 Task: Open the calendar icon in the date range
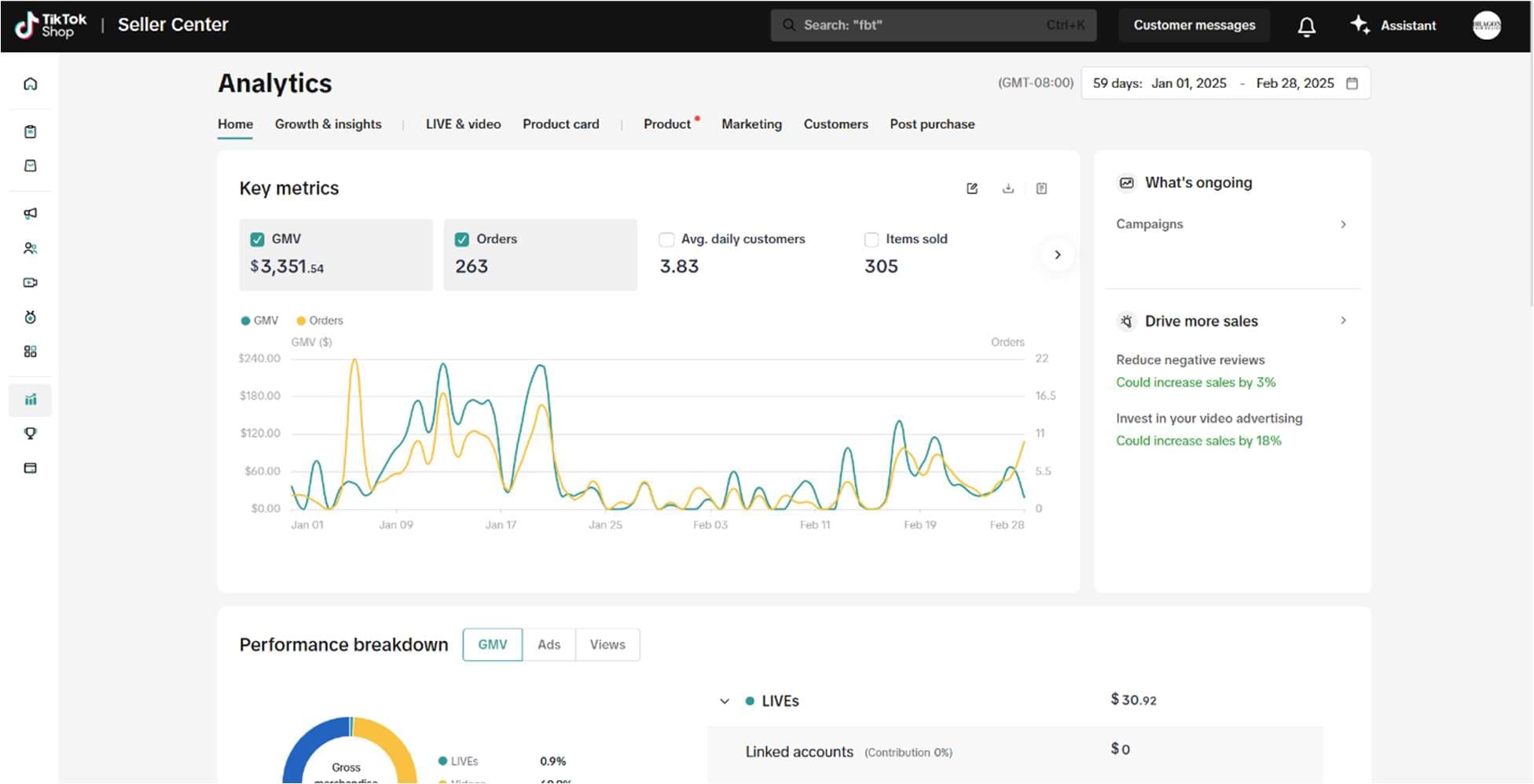(1352, 83)
